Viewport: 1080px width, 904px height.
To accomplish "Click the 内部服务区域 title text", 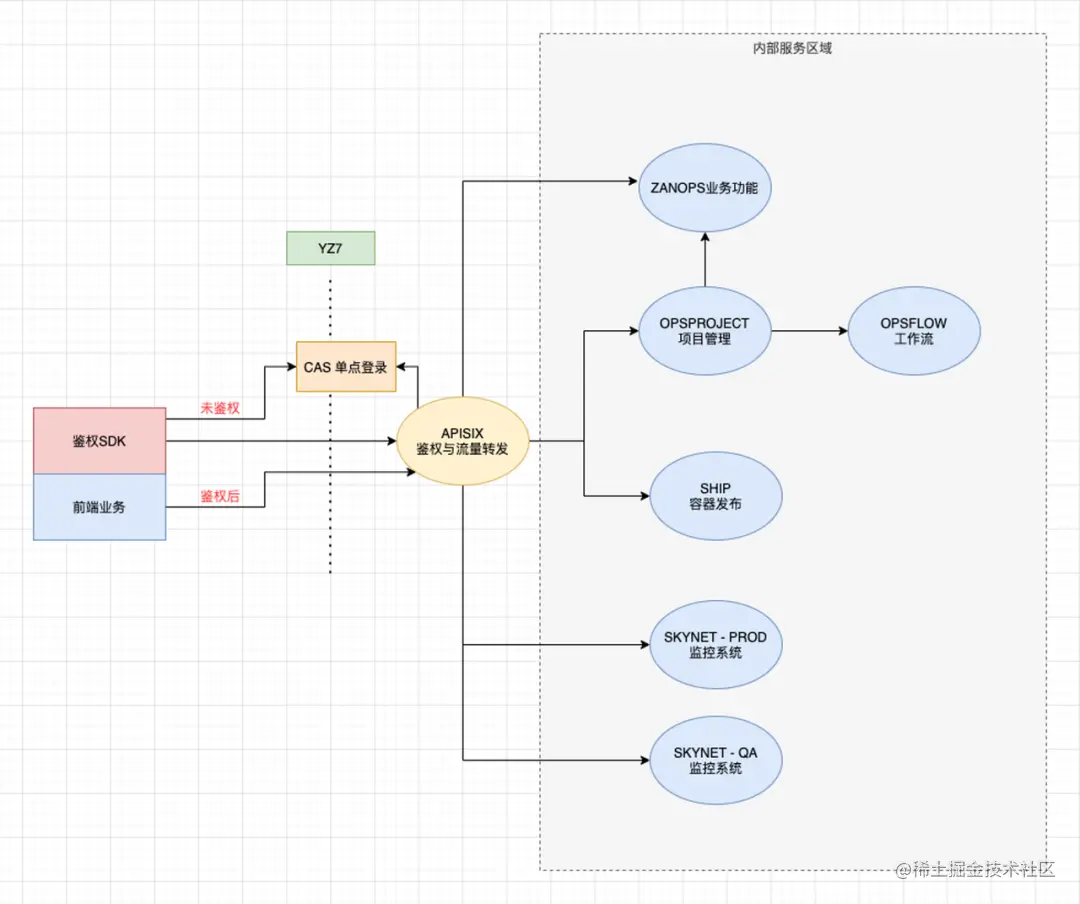I will pyautogui.click(x=793, y=48).
